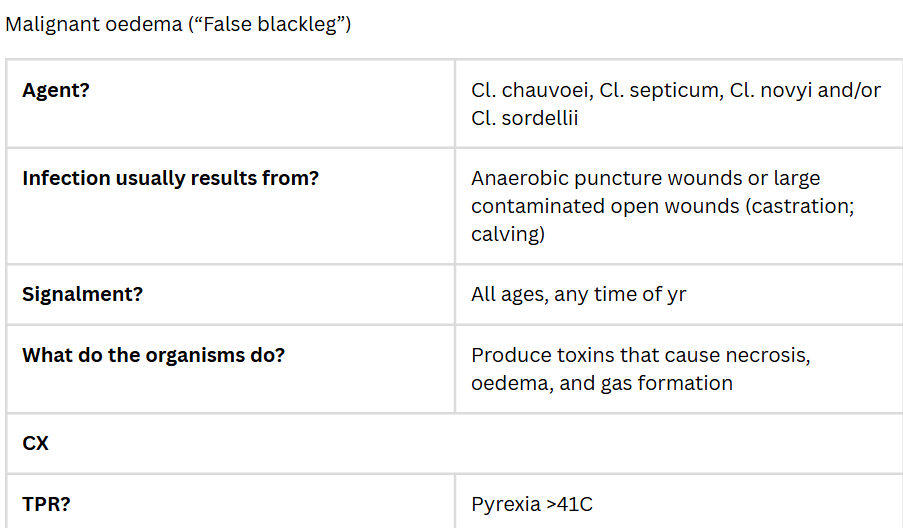The image size is (903, 528).
Task: Click "Produce toxins that cause necrosis" text
Action: tap(640, 355)
